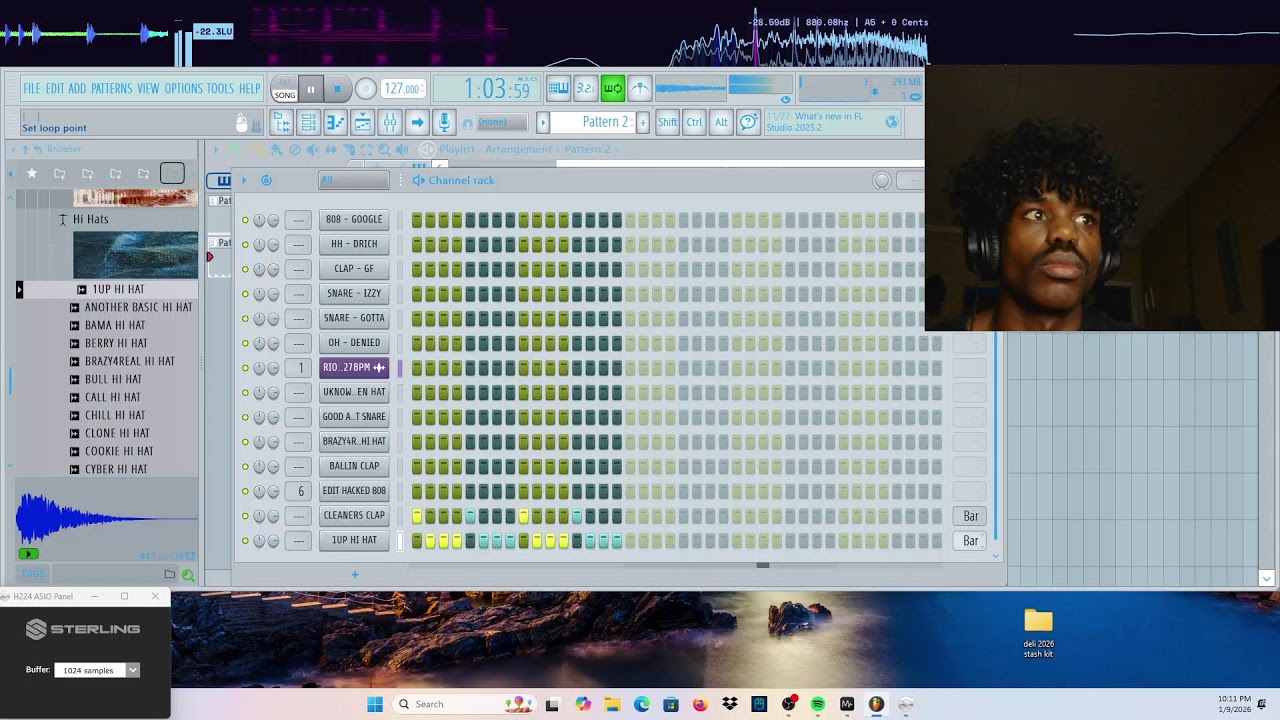Click the browser favorites star icon
Image resolution: width=1280 pixels, height=720 pixels.
tap(32, 173)
